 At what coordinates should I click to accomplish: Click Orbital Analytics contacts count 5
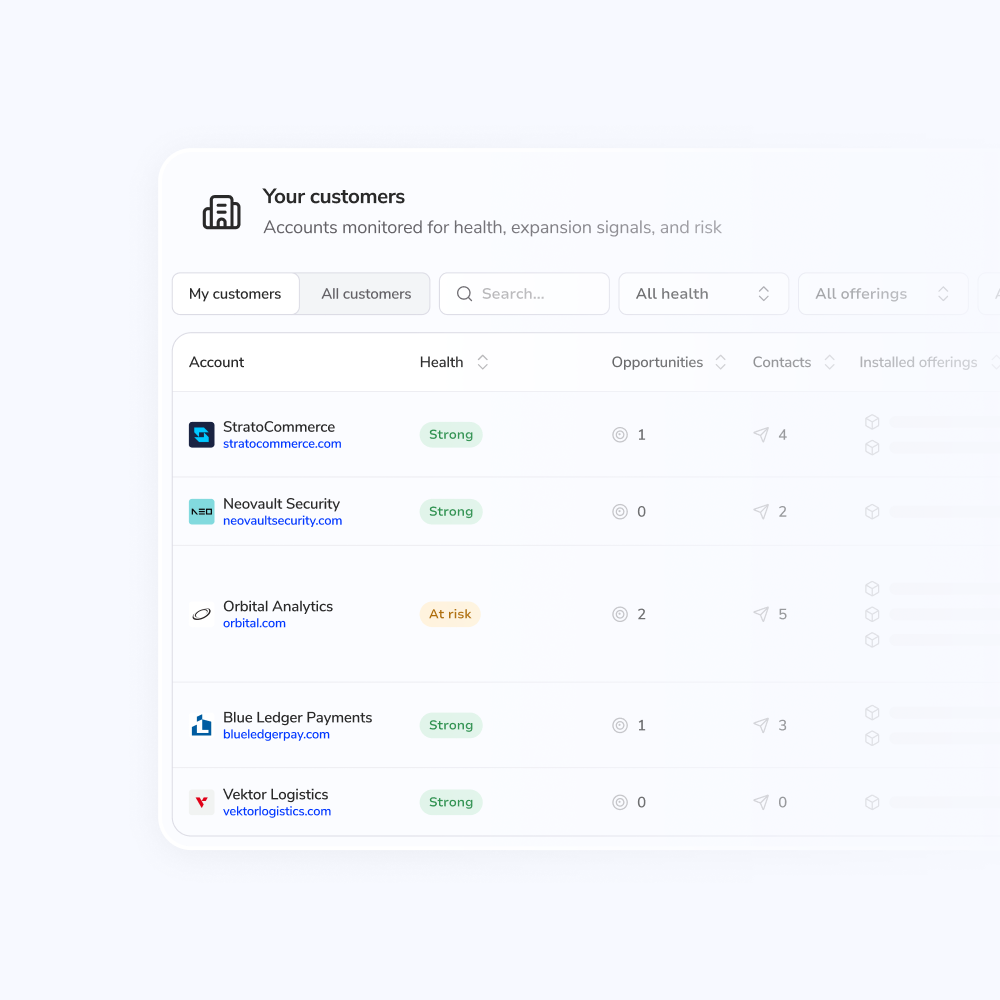(x=783, y=614)
